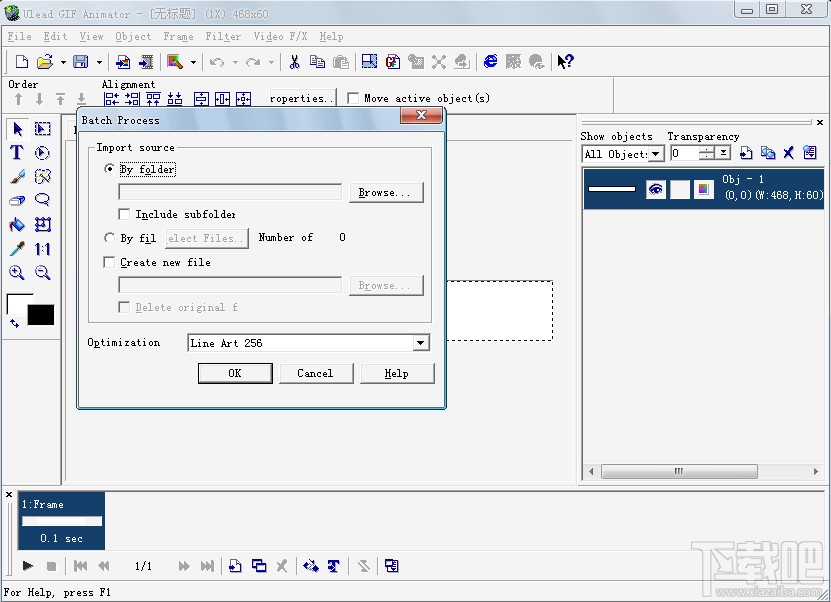
Task: Check the Include subfolder option
Action: click(x=124, y=214)
